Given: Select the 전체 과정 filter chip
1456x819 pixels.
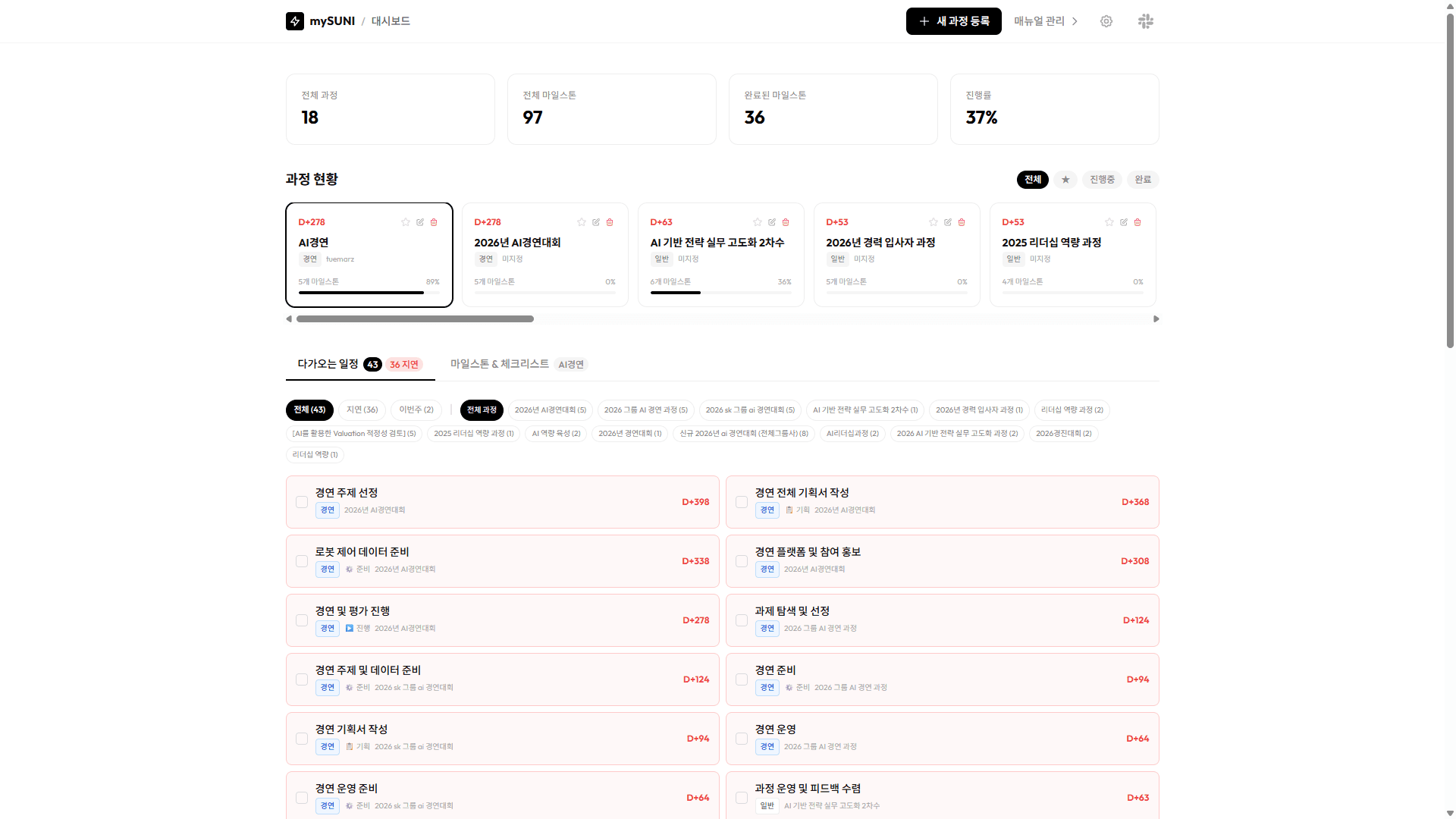Looking at the screenshot, I should point(482,409).
